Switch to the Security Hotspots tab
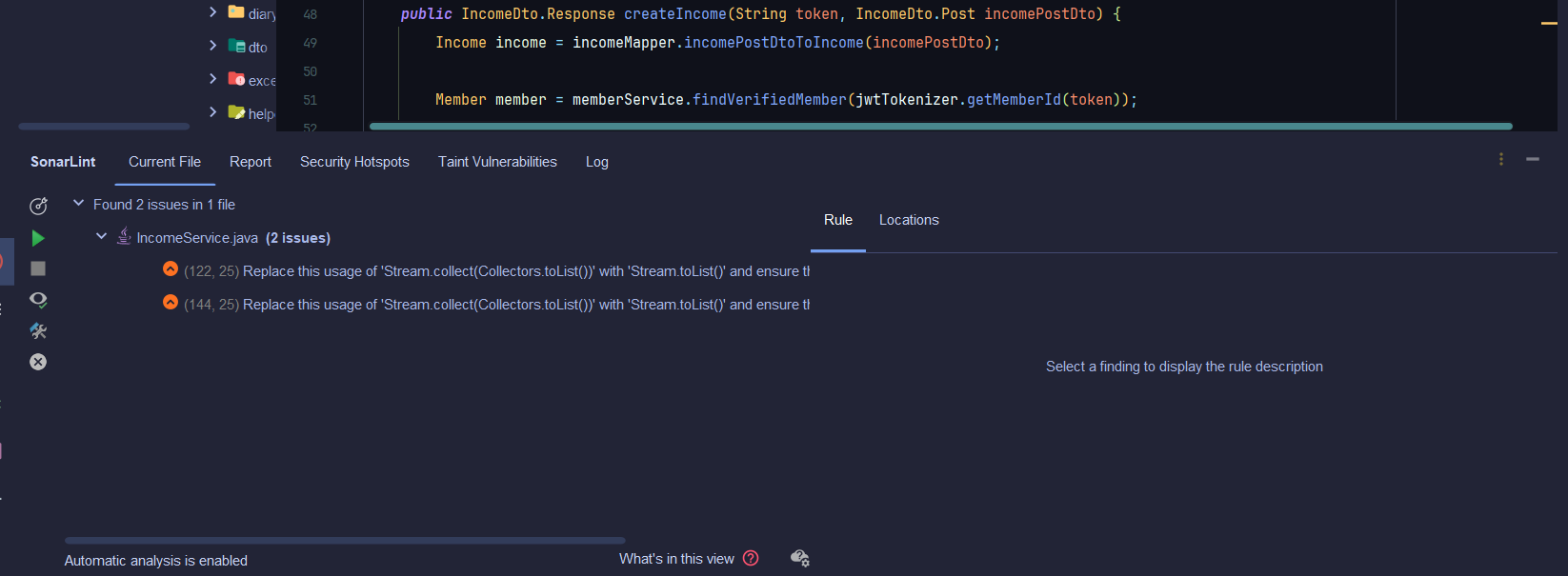Viewport: 1568px width, 576px height. coord(354,162)
